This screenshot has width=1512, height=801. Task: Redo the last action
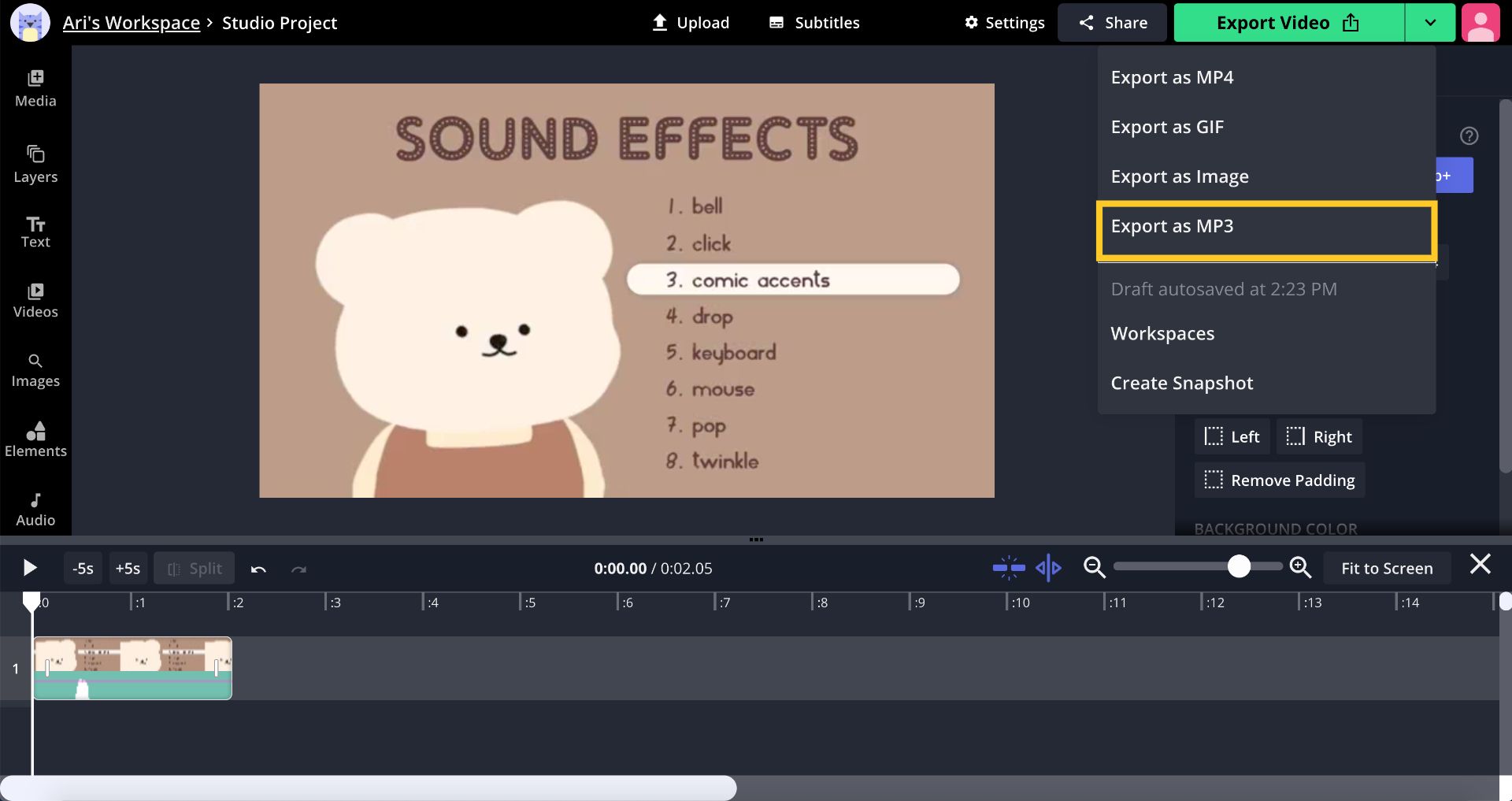(298, 567)
